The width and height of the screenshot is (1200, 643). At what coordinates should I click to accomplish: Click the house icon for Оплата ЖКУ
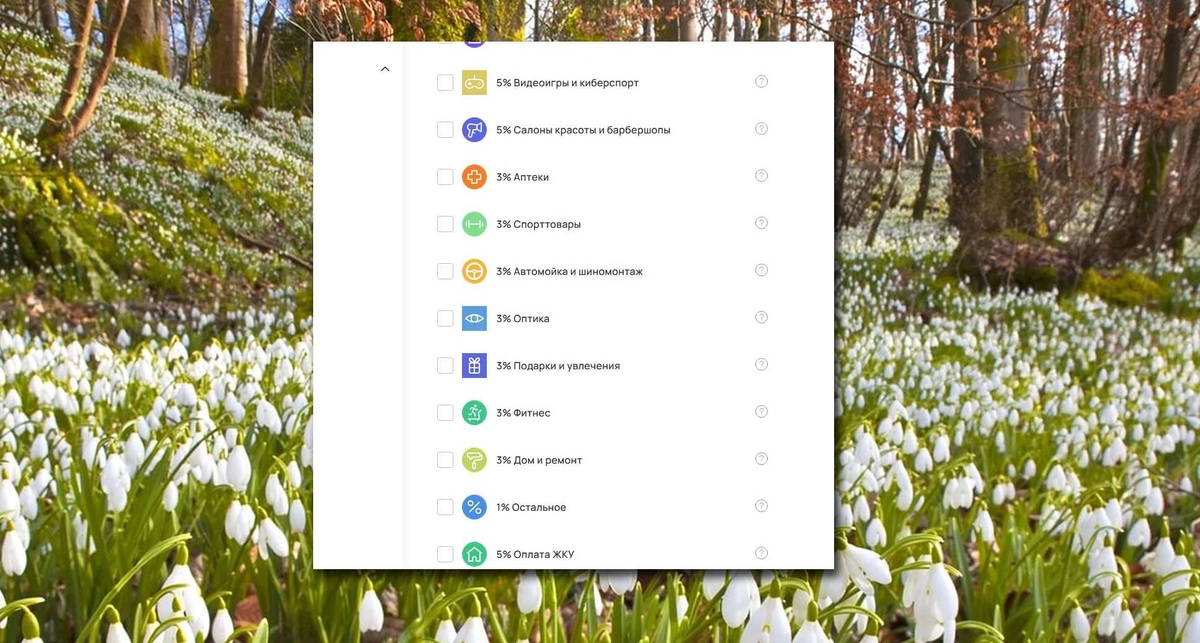(474, 554)
